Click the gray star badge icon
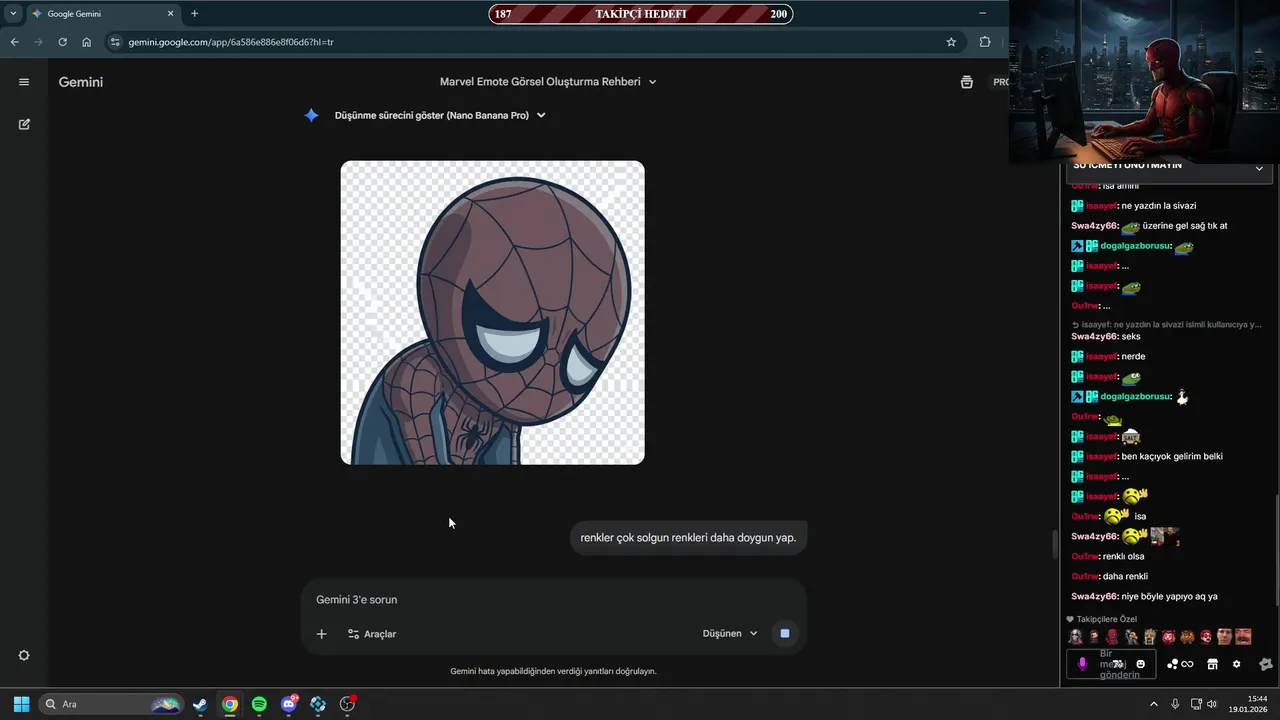Screen dimensions: 1280x720 (x=1266, y=664)
